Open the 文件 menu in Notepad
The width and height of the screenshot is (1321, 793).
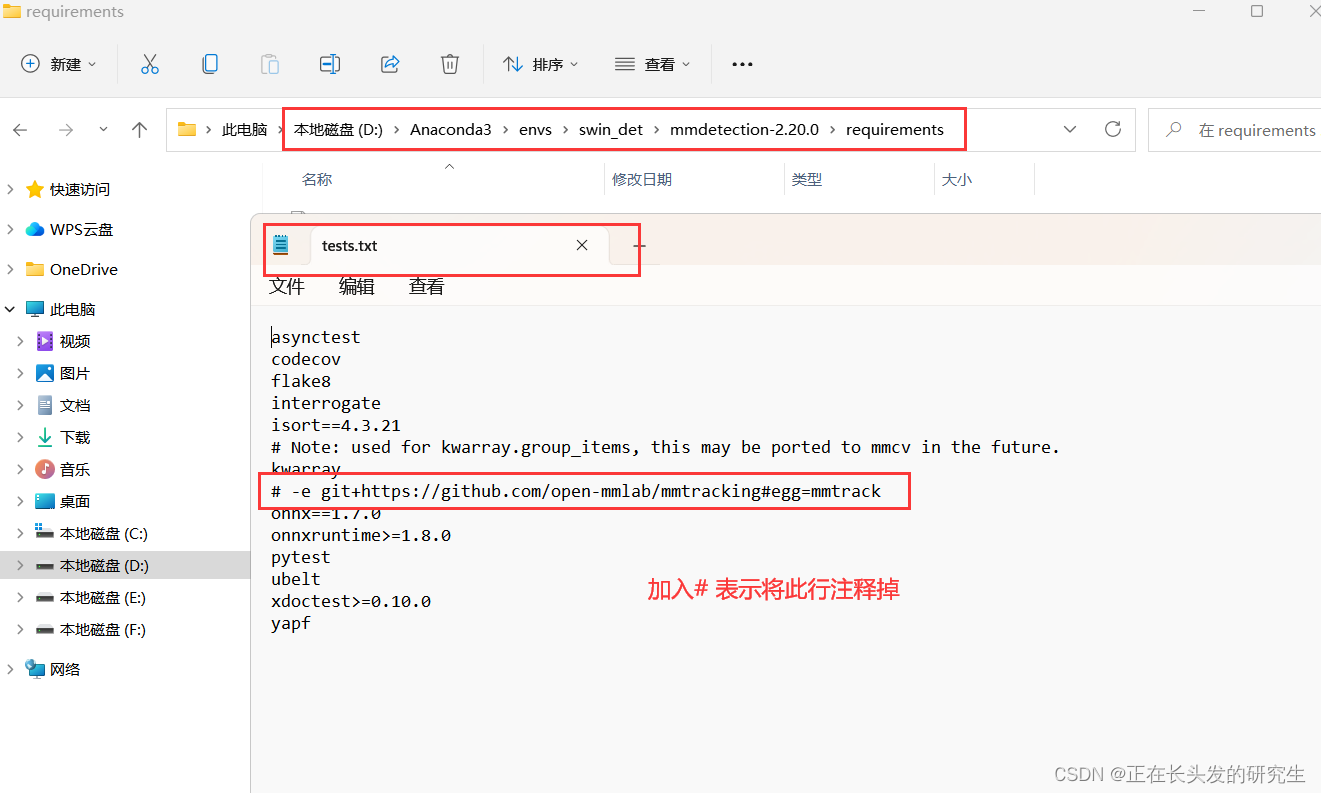point(287,286)
